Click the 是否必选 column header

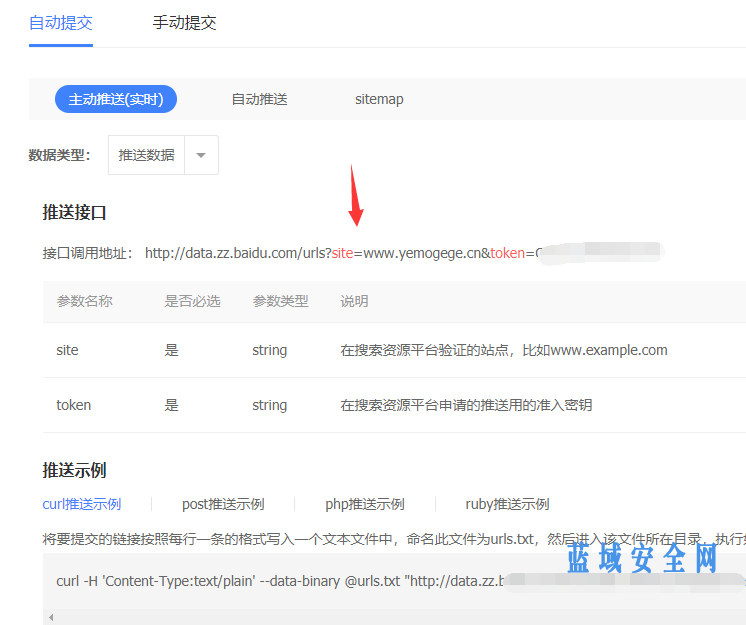[192, 301]
